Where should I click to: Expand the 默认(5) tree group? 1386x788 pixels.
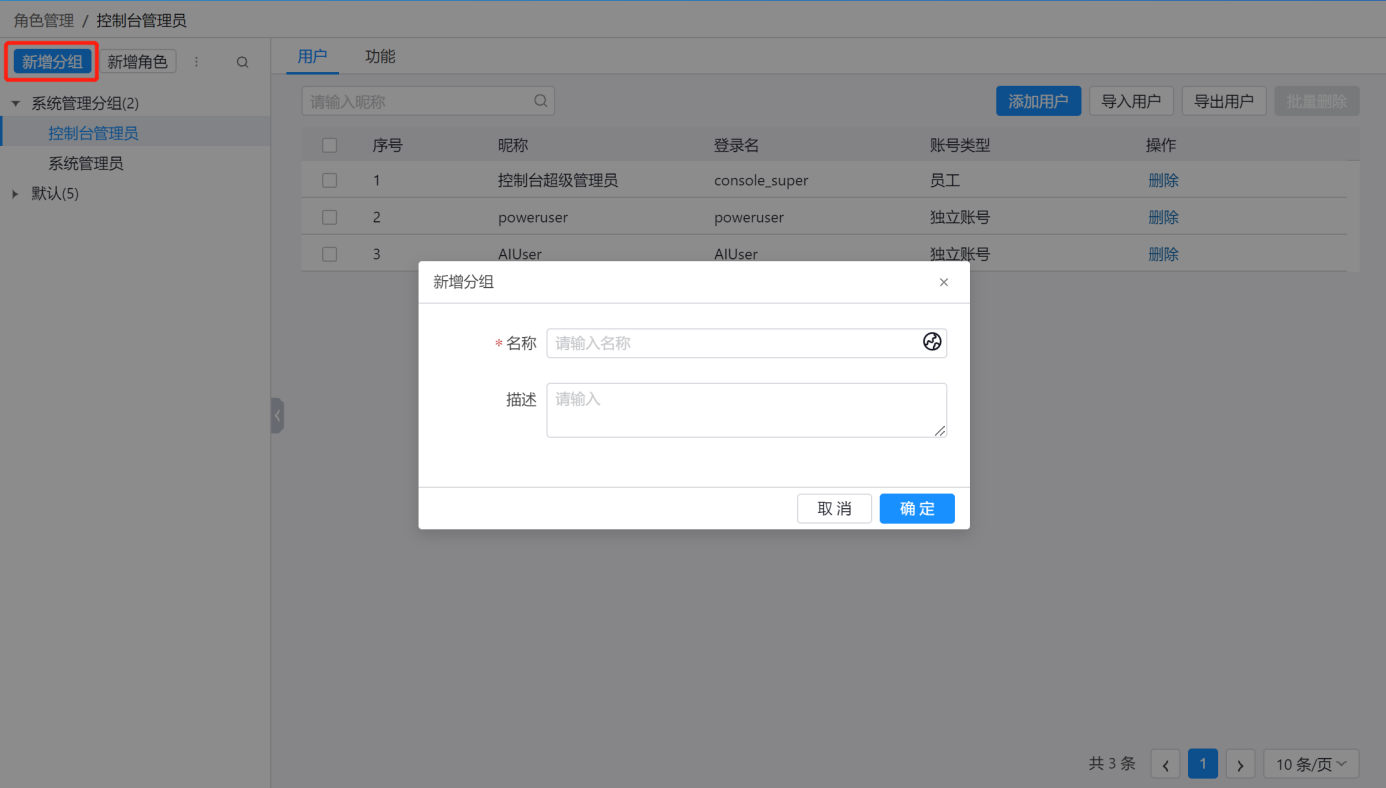[16, 194]
